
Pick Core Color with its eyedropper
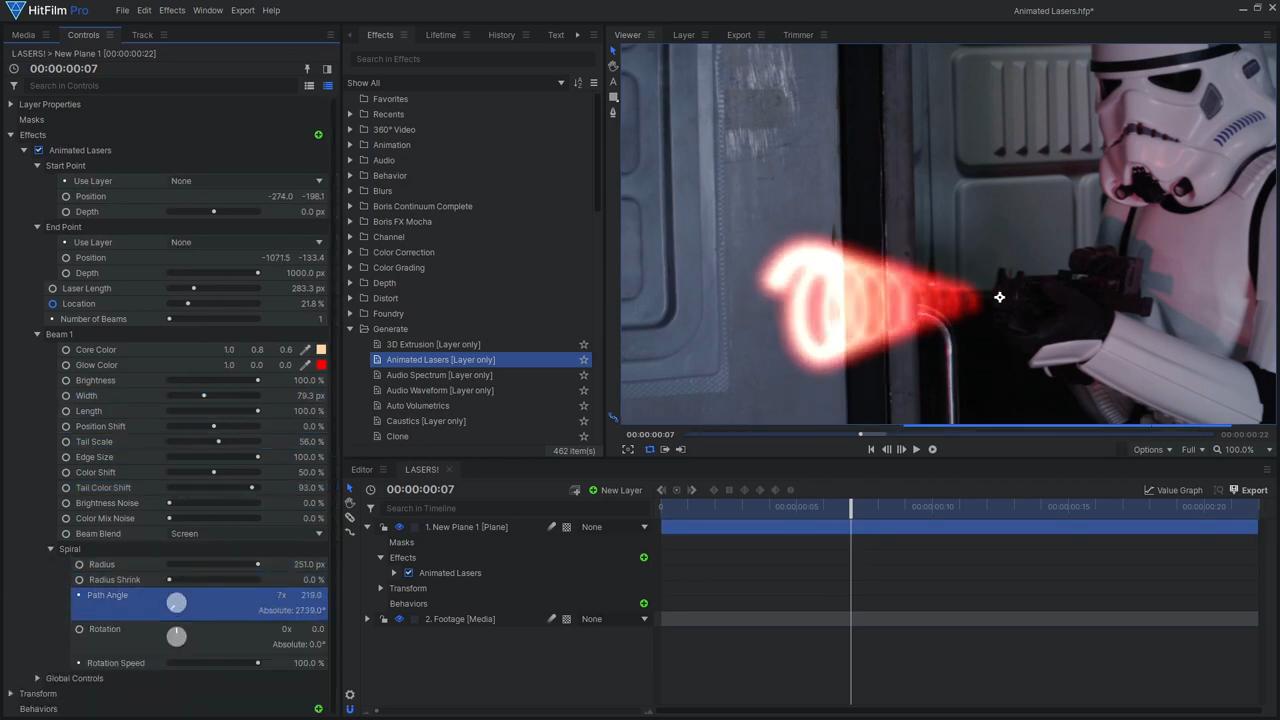click(x=305, y=350)
